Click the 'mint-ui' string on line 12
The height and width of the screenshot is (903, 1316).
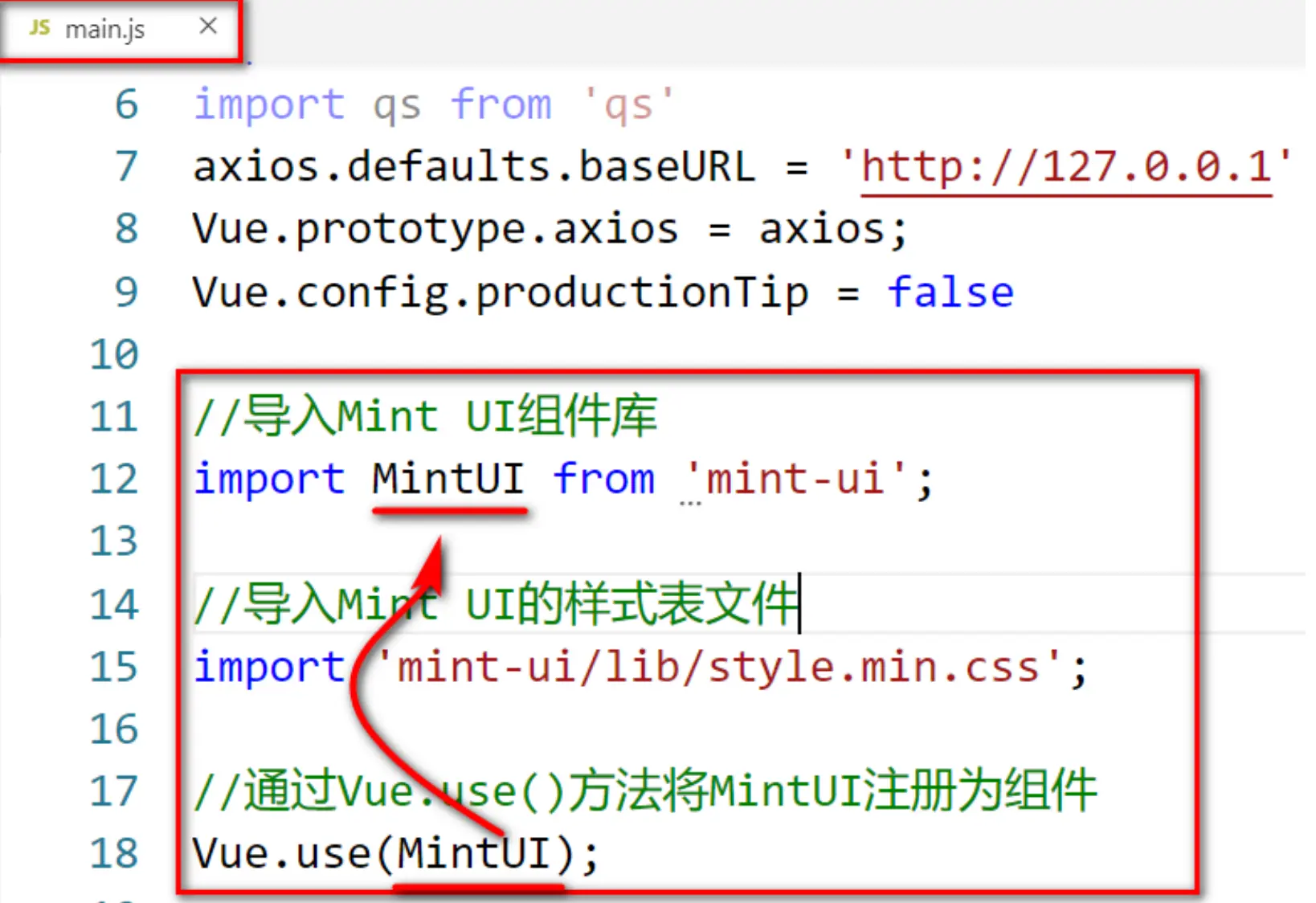pos(796,479)
